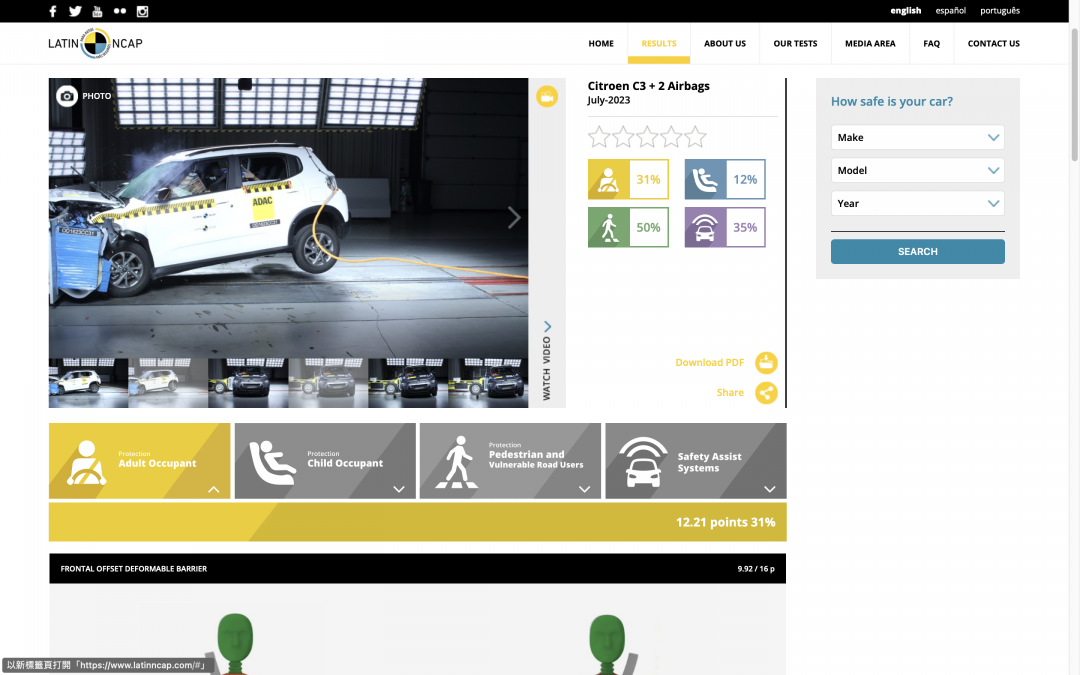Click the main Citroen C3 crash photo
1080x675 pixels.
pyautogui.click(x=289, y=218)
